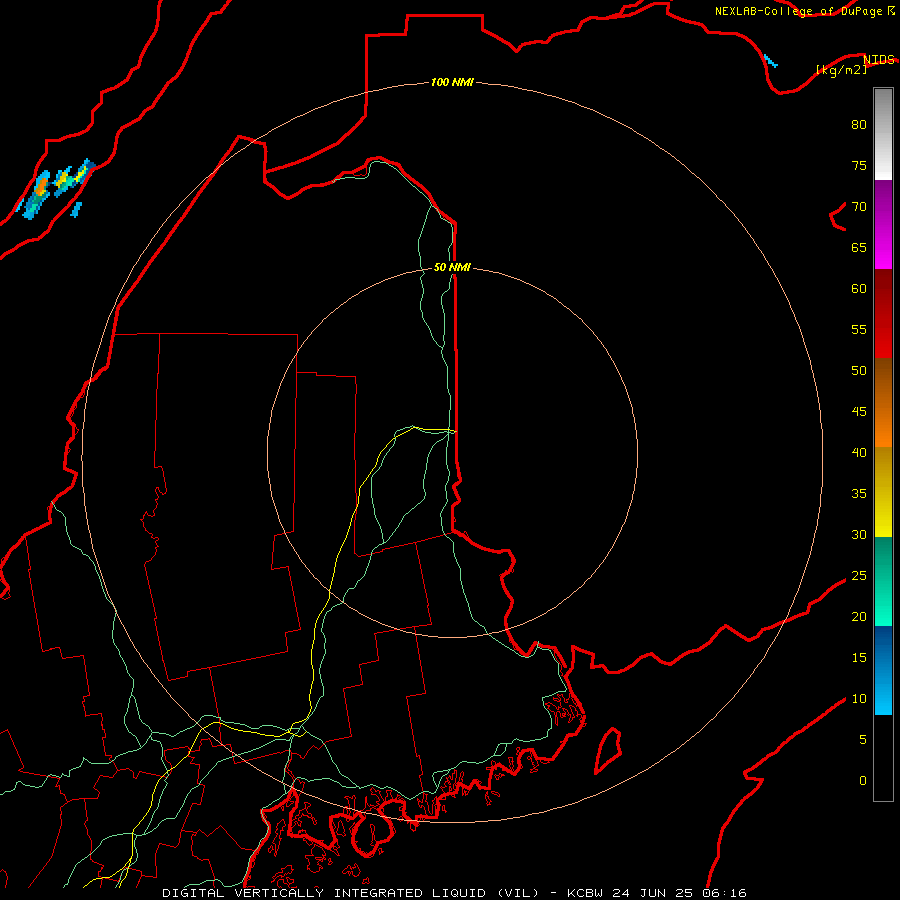This screenshot has height=900, width=900.
Task: Click the scale value 0
Action: (x=862, y=781)
